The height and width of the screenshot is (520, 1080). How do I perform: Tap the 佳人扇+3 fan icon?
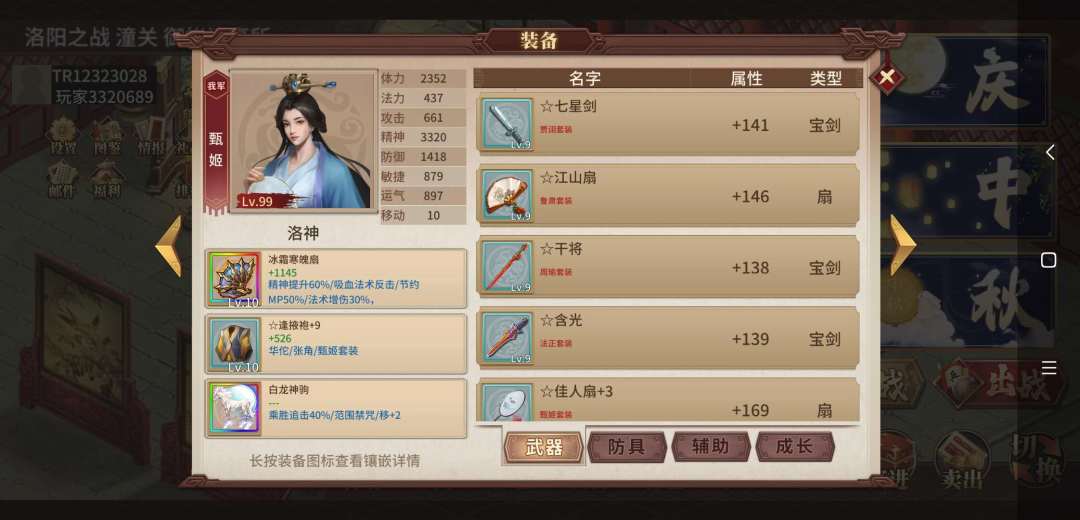(x=507, y=403)
